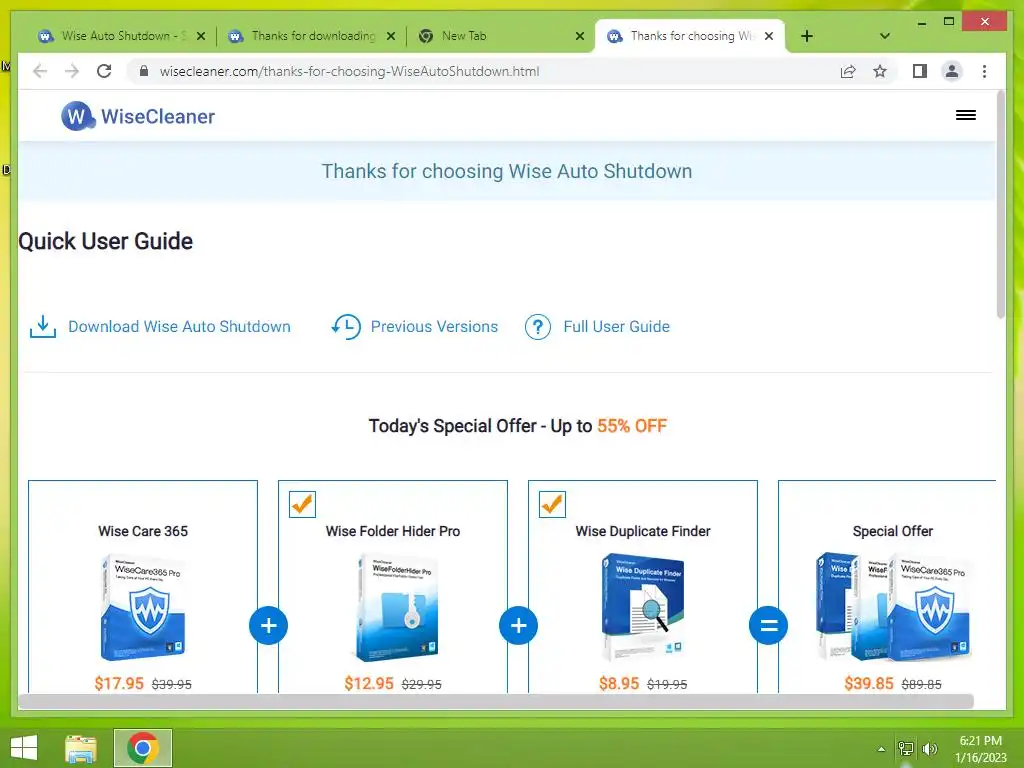Open the Chrome side panel
Screen dimensions: 1024x768
(x=920, y=71)
